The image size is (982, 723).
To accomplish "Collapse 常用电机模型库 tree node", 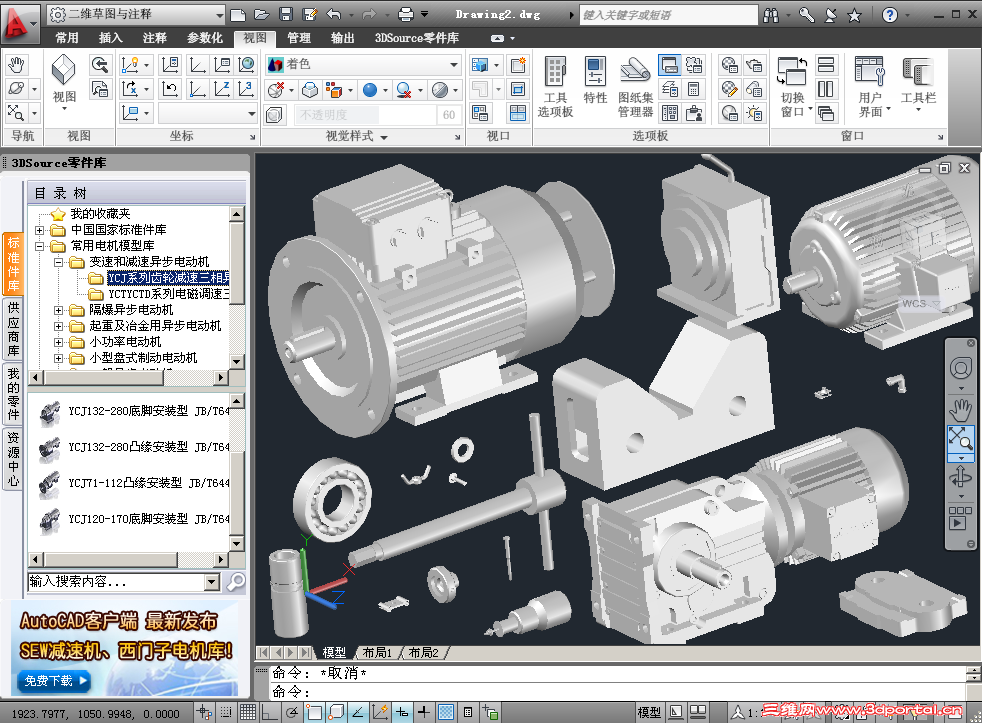I will pyautogui.click(x=39, y=246).
